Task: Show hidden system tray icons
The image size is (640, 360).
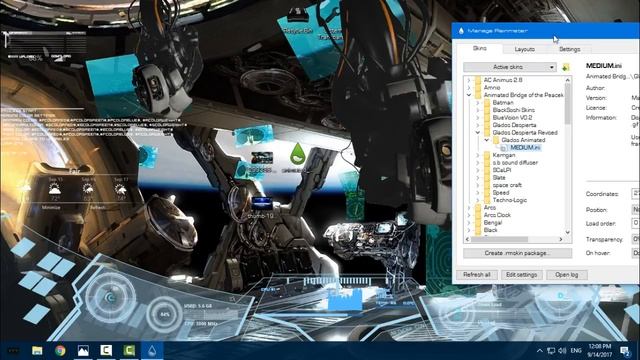Action: [540, 351]
